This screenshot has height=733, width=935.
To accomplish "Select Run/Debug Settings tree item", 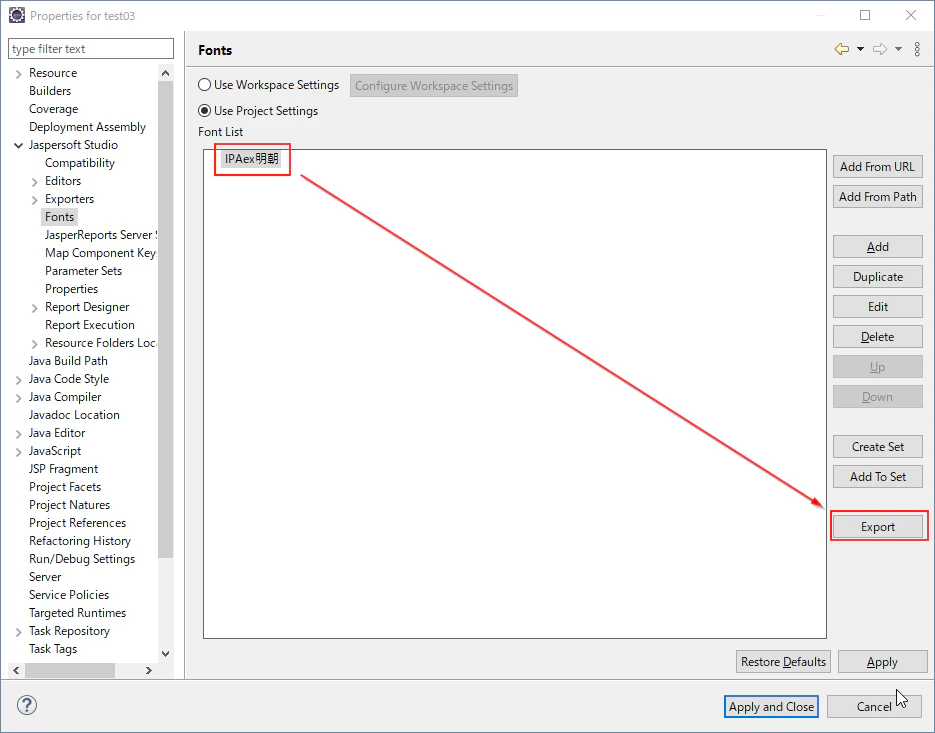I will click(82, 559).
